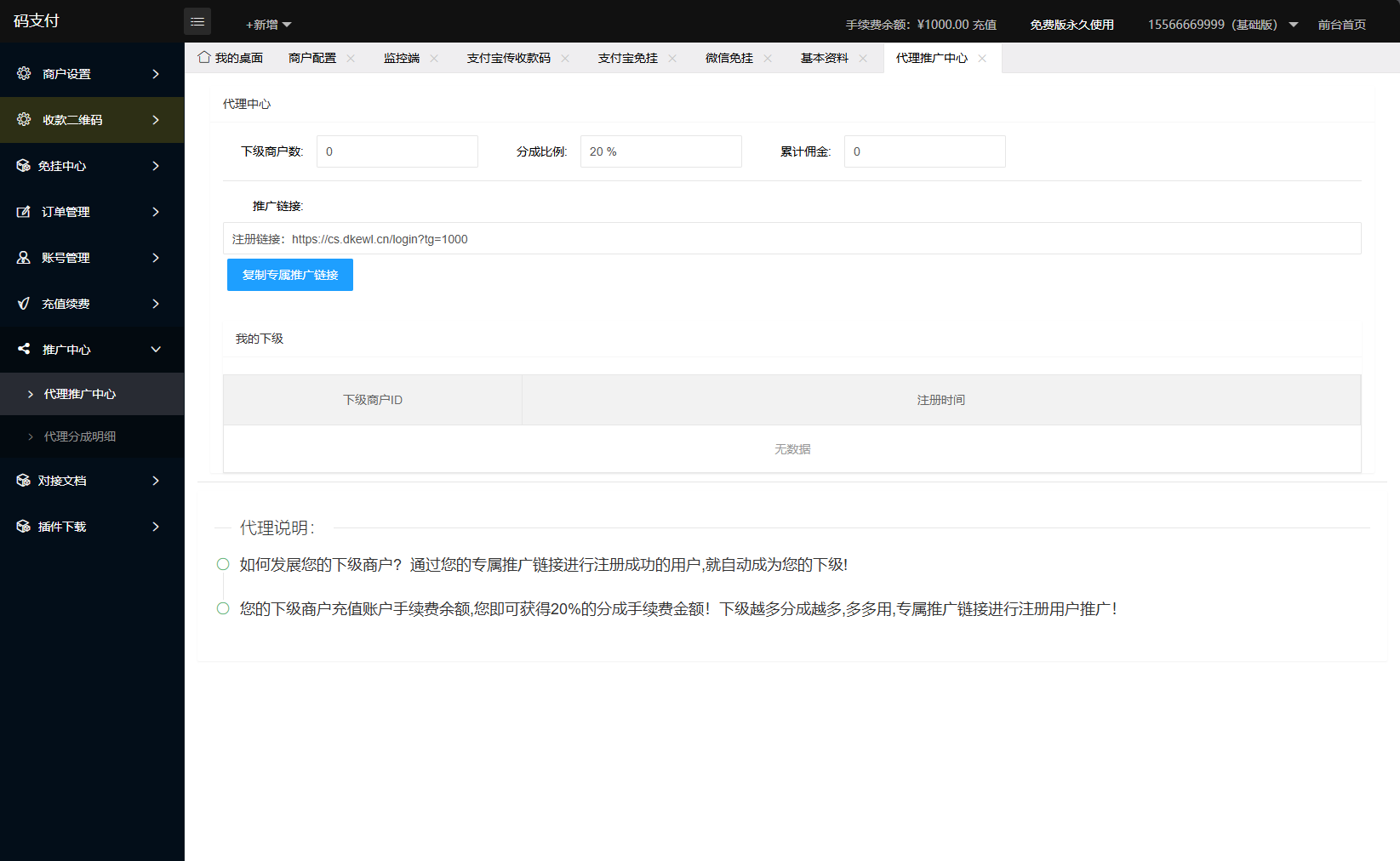Select the 账号管理 person icon
1400x861 pixels.
(24, 257)
